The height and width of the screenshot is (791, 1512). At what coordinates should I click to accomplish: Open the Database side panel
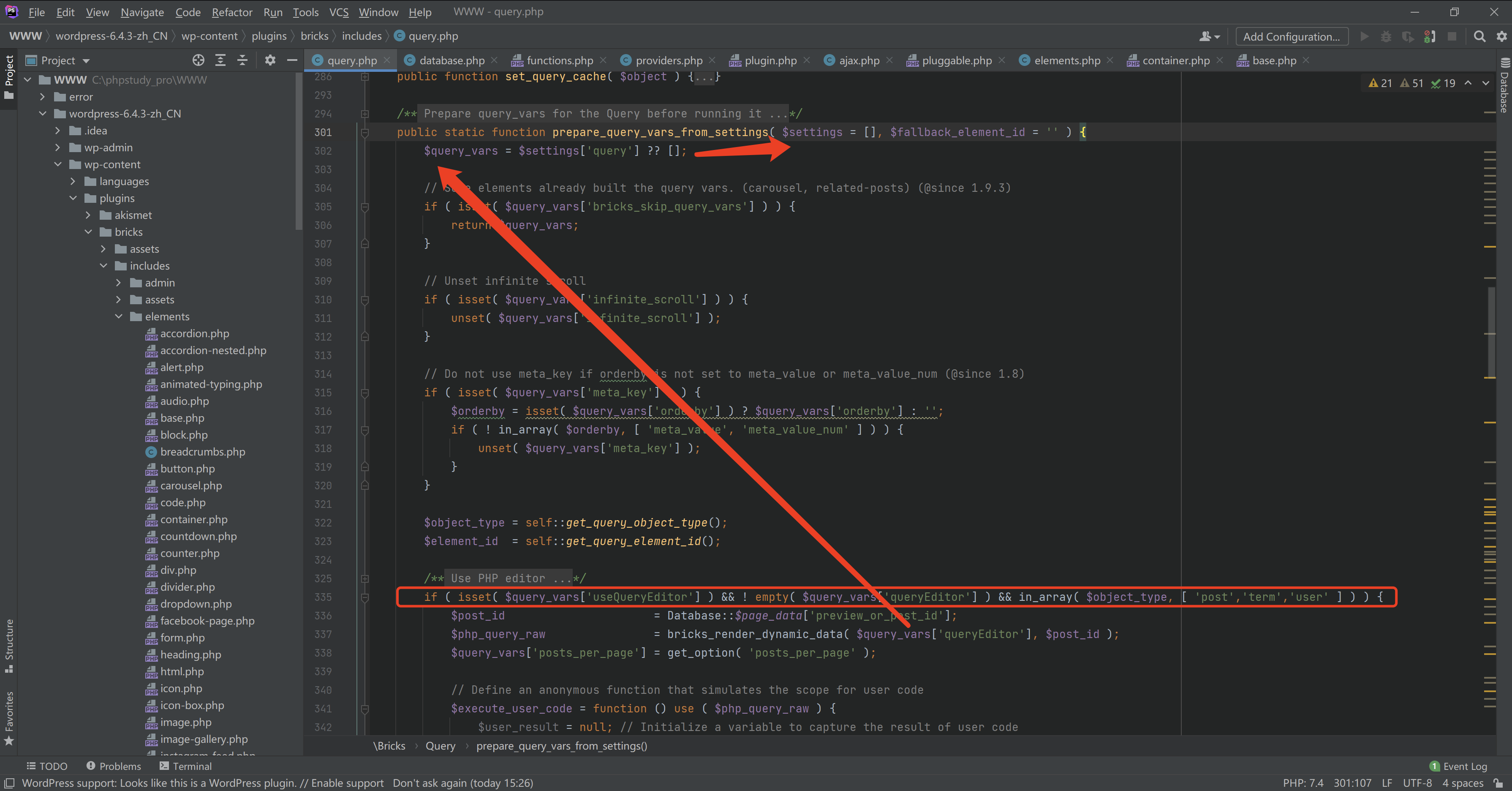(x=1505, y=85)
